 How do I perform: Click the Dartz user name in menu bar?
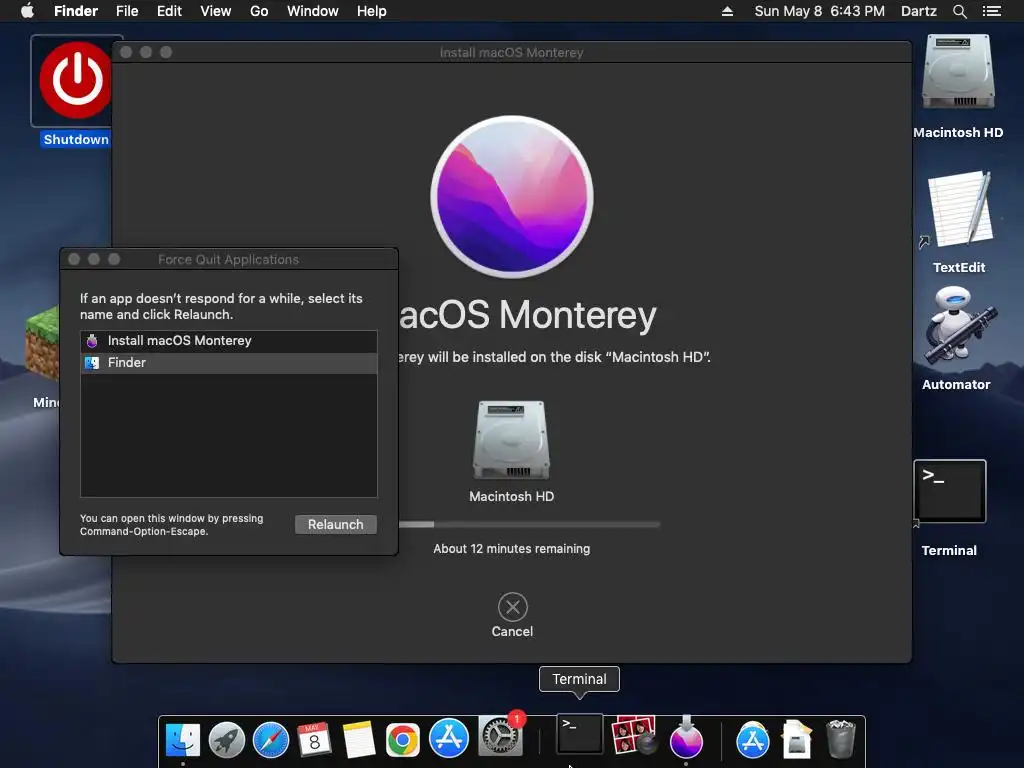click(919, 11)
